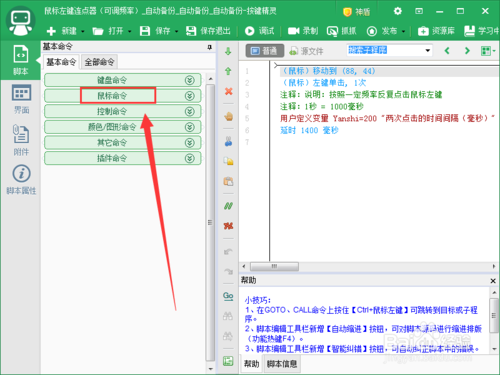This screenshot has width=500, height=375.
Task: Open the 新建 dropdown arrow
Action: 83,32
